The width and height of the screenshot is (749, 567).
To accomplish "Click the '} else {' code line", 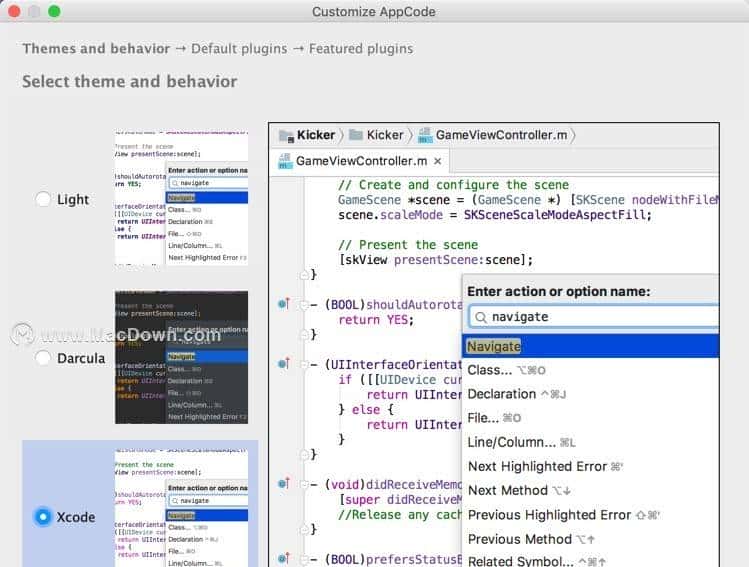I will point(366,410).
